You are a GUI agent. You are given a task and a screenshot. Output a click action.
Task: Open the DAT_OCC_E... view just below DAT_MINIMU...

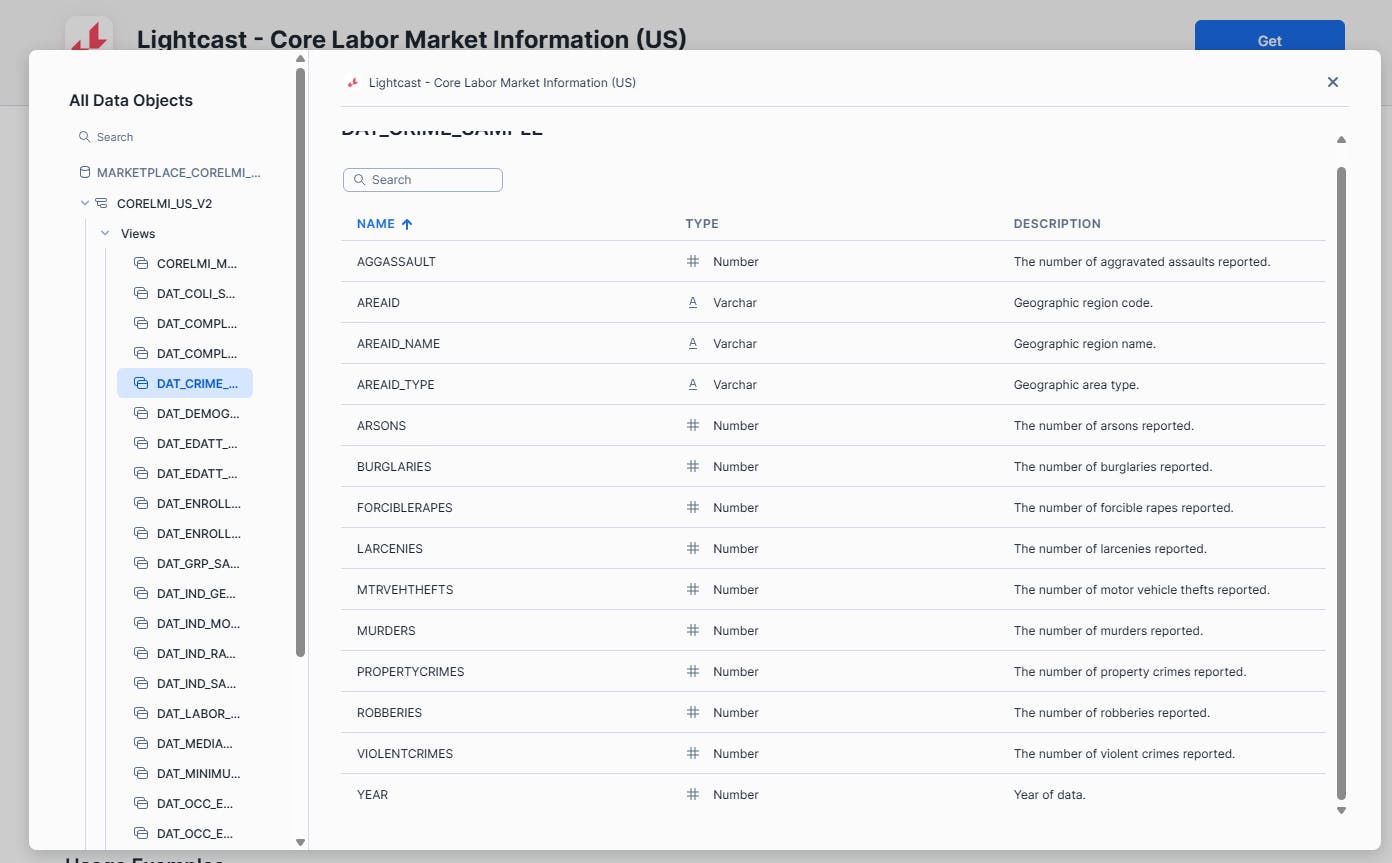tap(185, 803)
